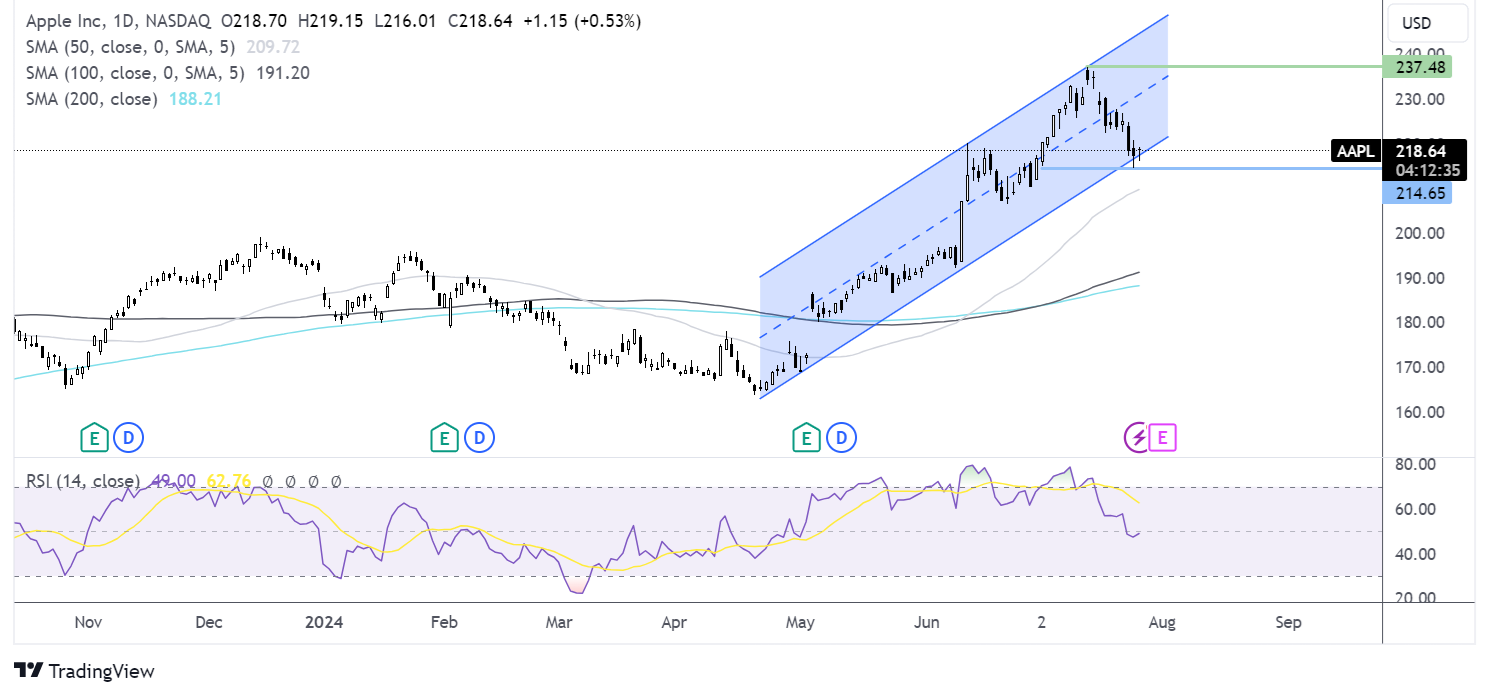Select the earnings E marker near May
Screen dimensions: 1490x697
tap(806, 437)
